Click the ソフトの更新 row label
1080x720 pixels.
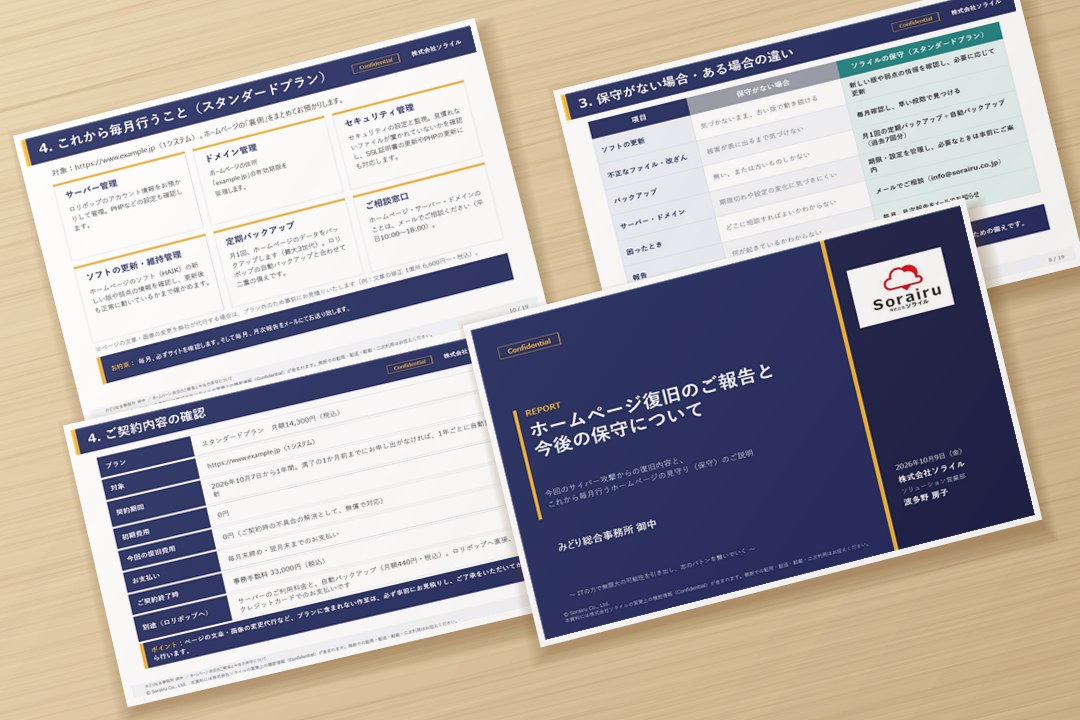coord(623,143)
